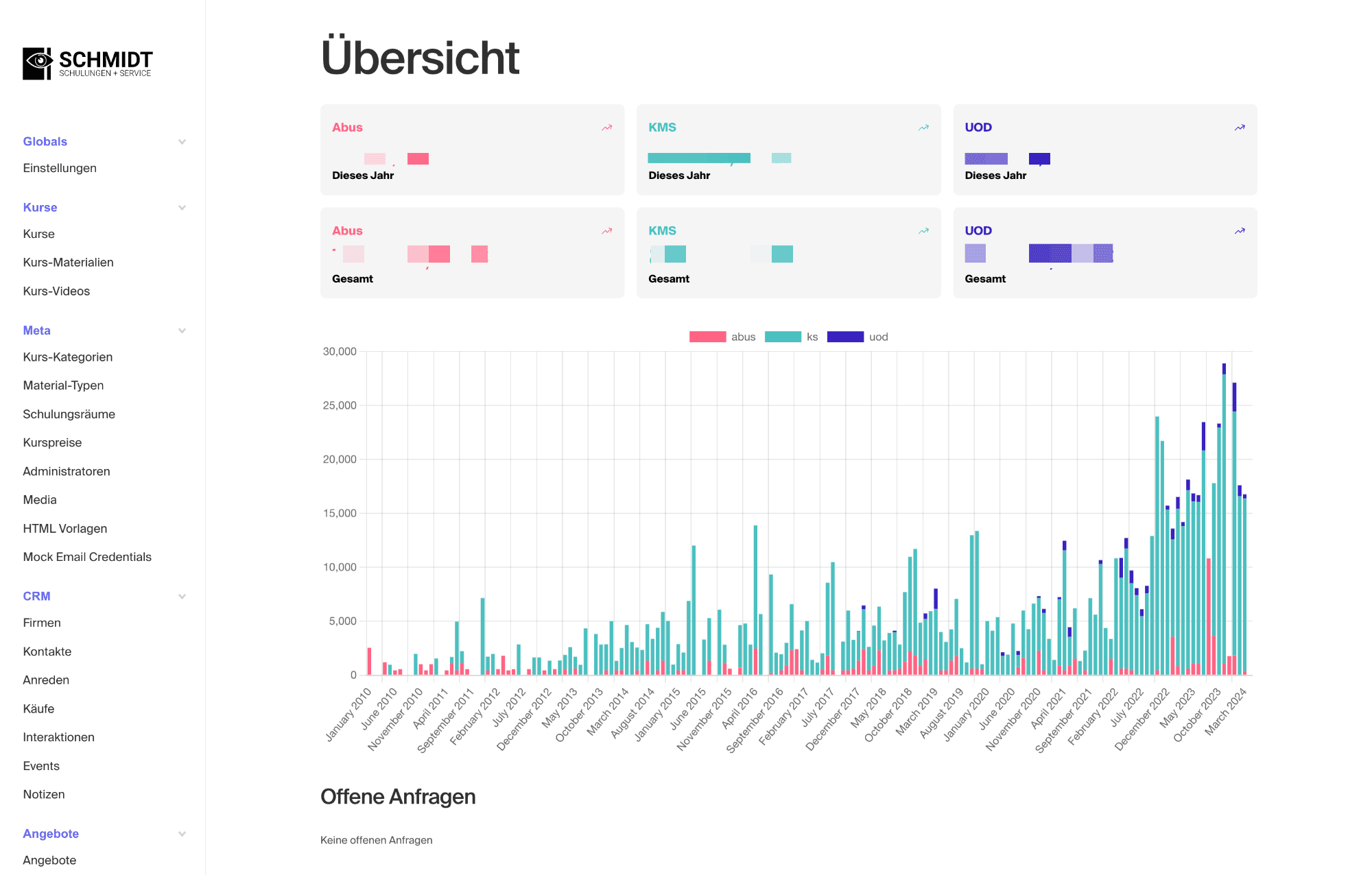Toggle the ks legend filter in chart
Image resolution: width=1372 pixels, height=875 pixels.
[801, 335]
